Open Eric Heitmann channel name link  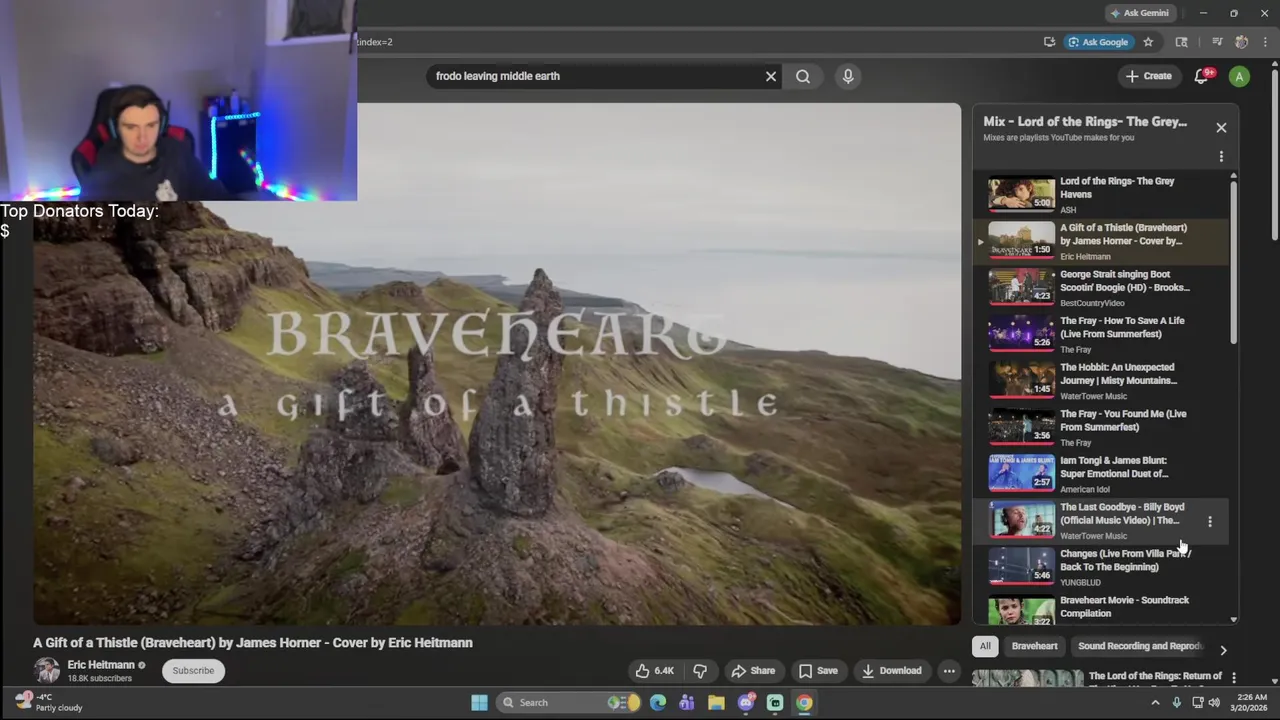point(101,665)
